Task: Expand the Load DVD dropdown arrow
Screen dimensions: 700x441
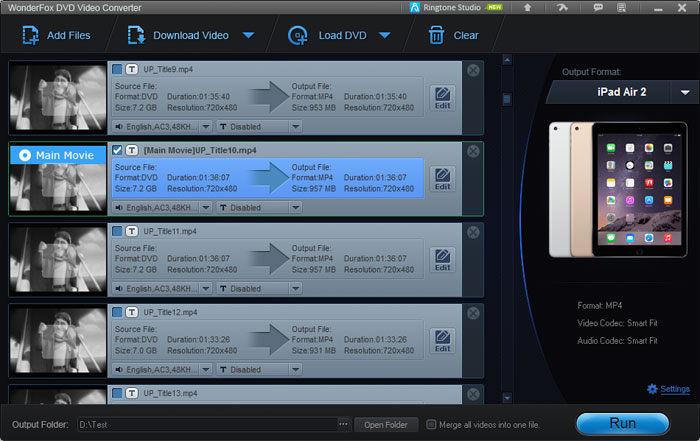Action: [385, 35]
